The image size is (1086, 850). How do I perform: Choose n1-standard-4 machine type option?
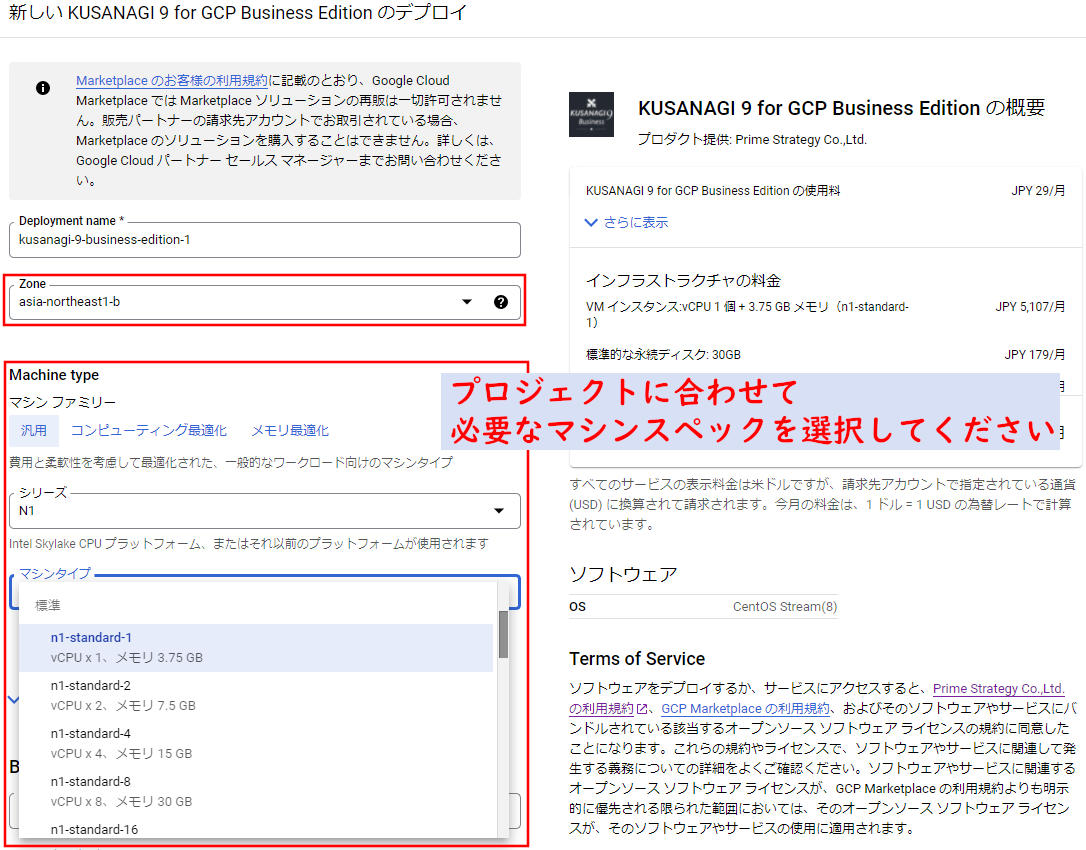coord(256,743)
